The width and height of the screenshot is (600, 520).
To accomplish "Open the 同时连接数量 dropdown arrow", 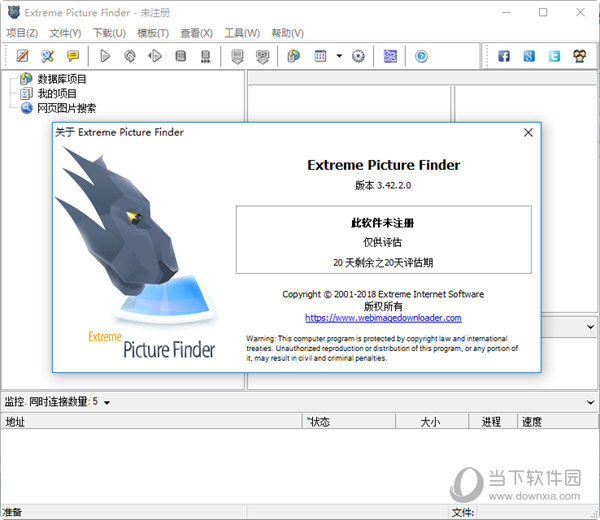I will point(107,403).
